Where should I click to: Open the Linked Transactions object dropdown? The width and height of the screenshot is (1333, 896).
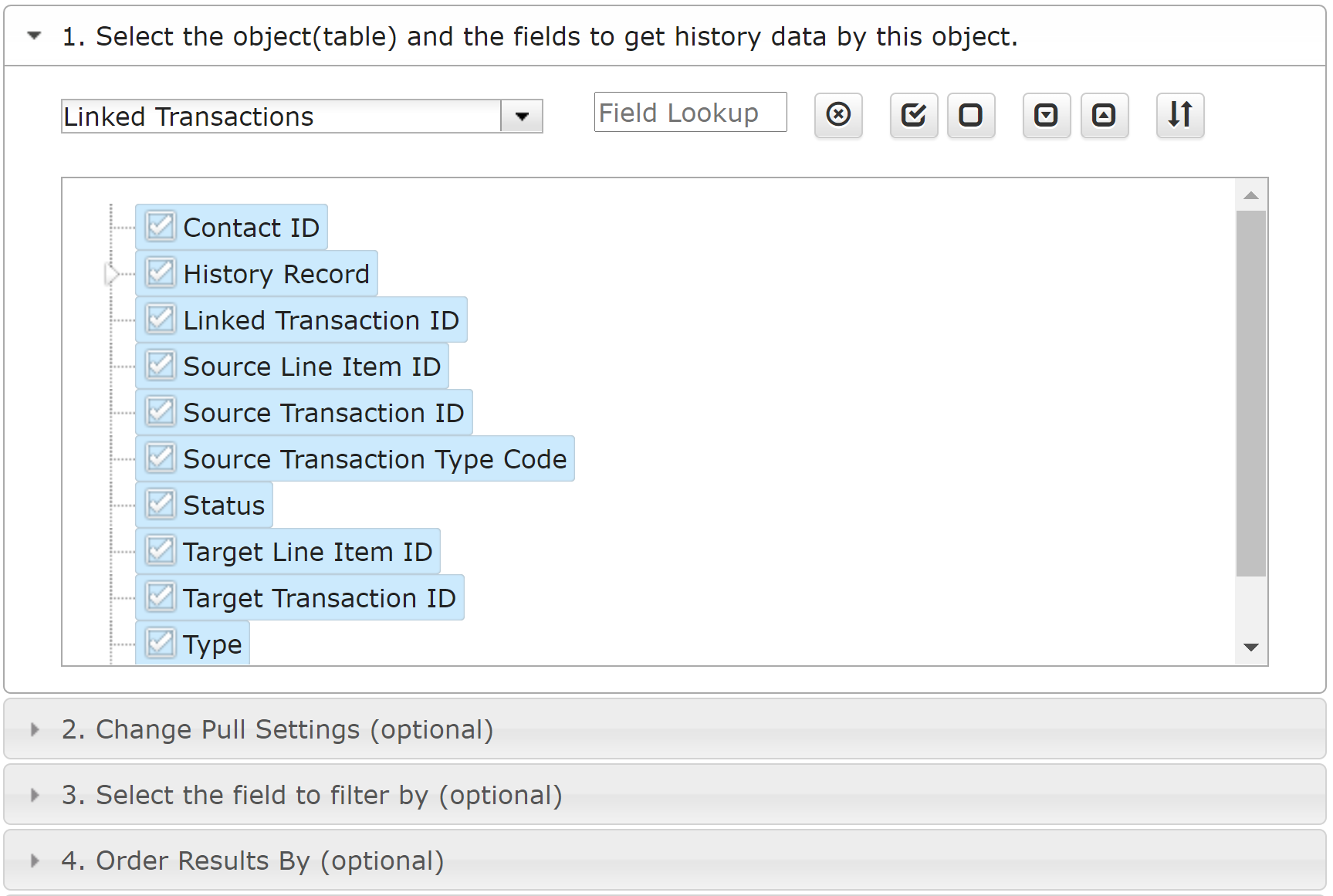coord(522,117)
